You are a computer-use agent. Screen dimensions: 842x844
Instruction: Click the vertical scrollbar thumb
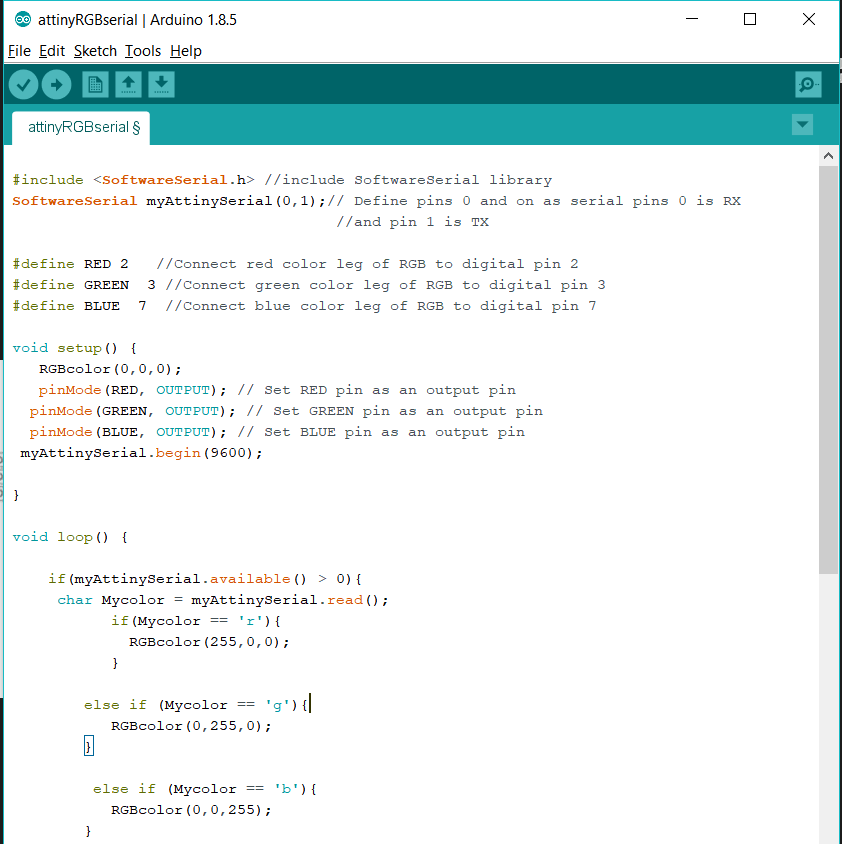(829, 370)
